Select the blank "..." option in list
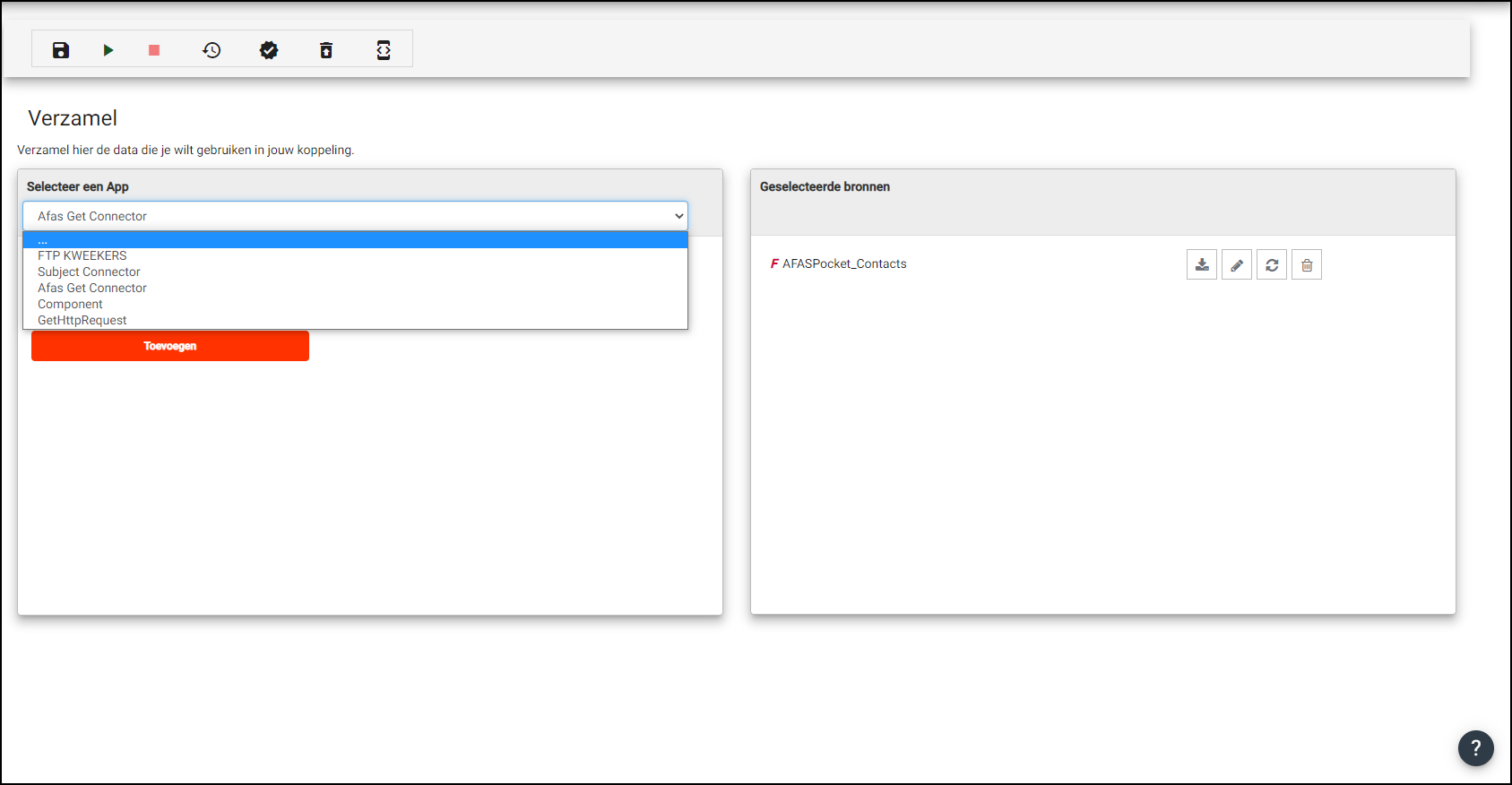Viewport: 1512px width, 785px height. point(43,240)
